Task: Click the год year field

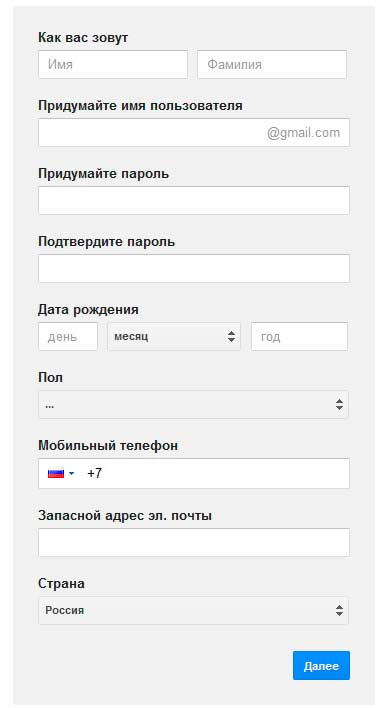Action: 299,336
